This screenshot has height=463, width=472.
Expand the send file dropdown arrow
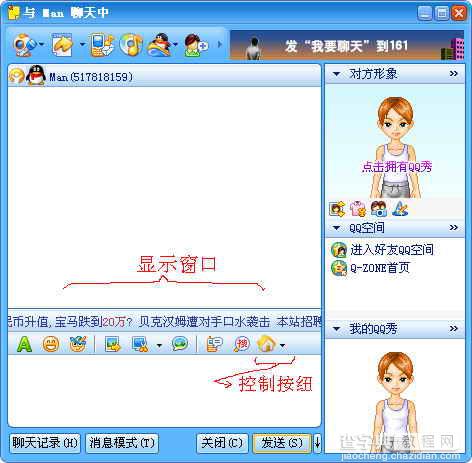(82, 44)
